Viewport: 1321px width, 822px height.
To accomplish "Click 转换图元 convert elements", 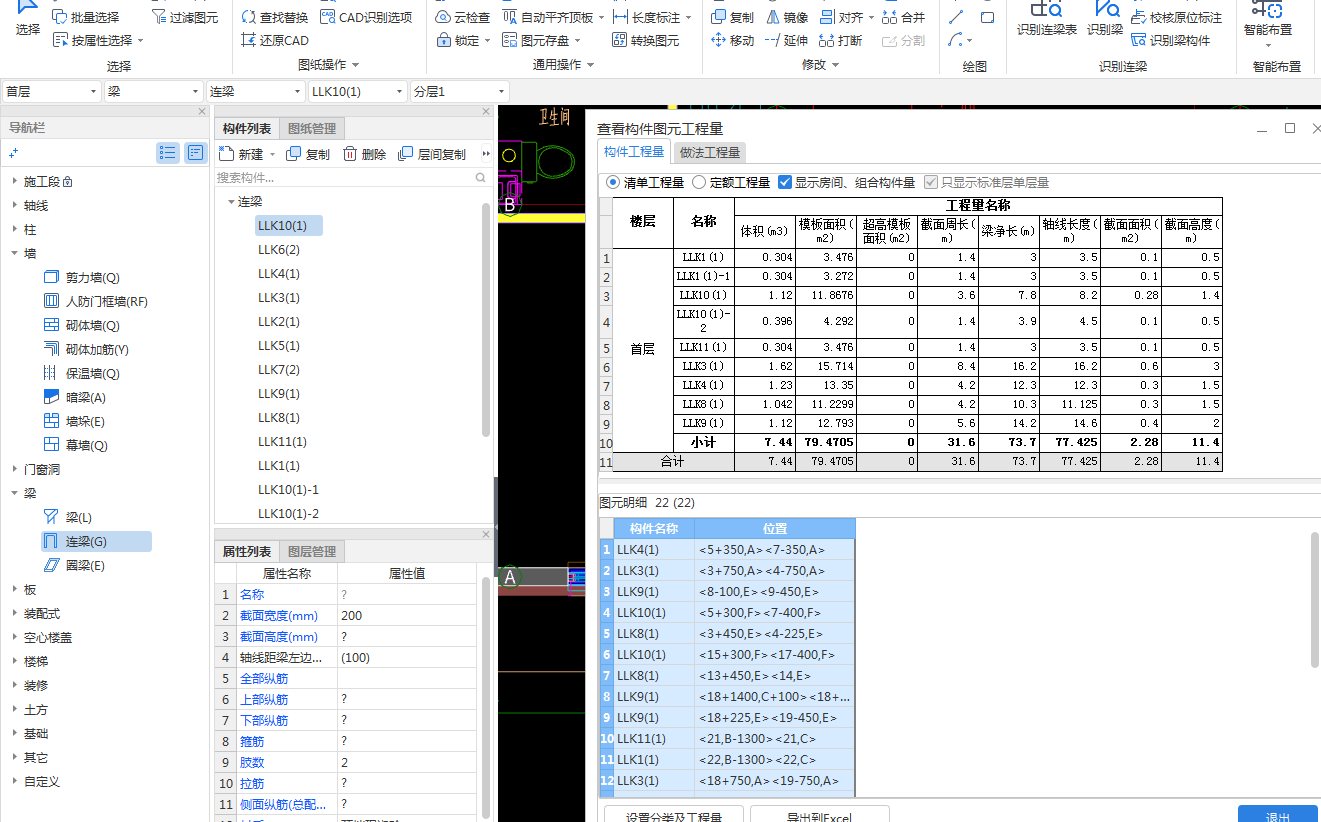I will tap(646, 40).
